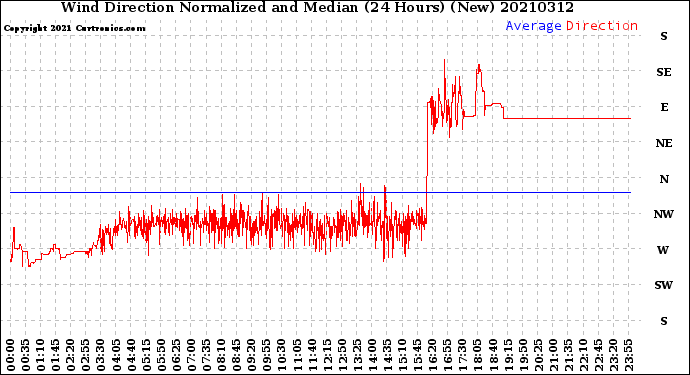This screenshot has height=375, width=690.
Task: Click the "21:00" time label
Action: (554, 355)
